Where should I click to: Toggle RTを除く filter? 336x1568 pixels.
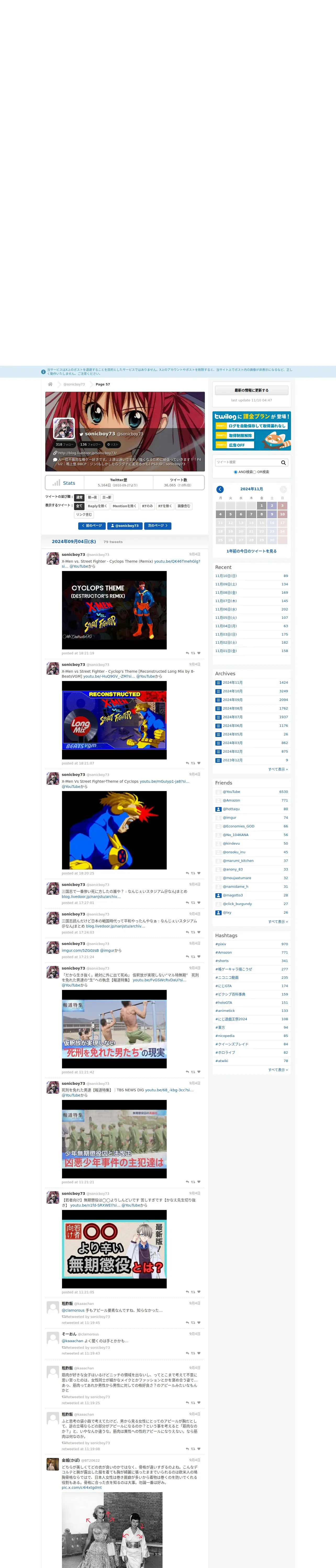click(x=165, y=506)
